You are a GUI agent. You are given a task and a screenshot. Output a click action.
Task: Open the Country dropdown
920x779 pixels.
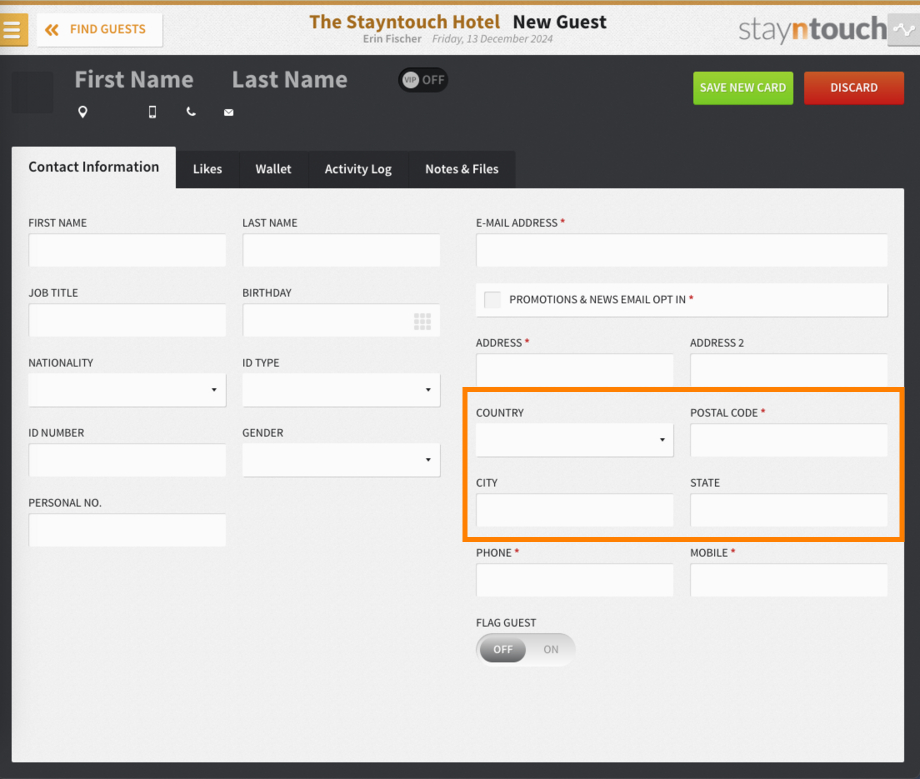(574, 440)
